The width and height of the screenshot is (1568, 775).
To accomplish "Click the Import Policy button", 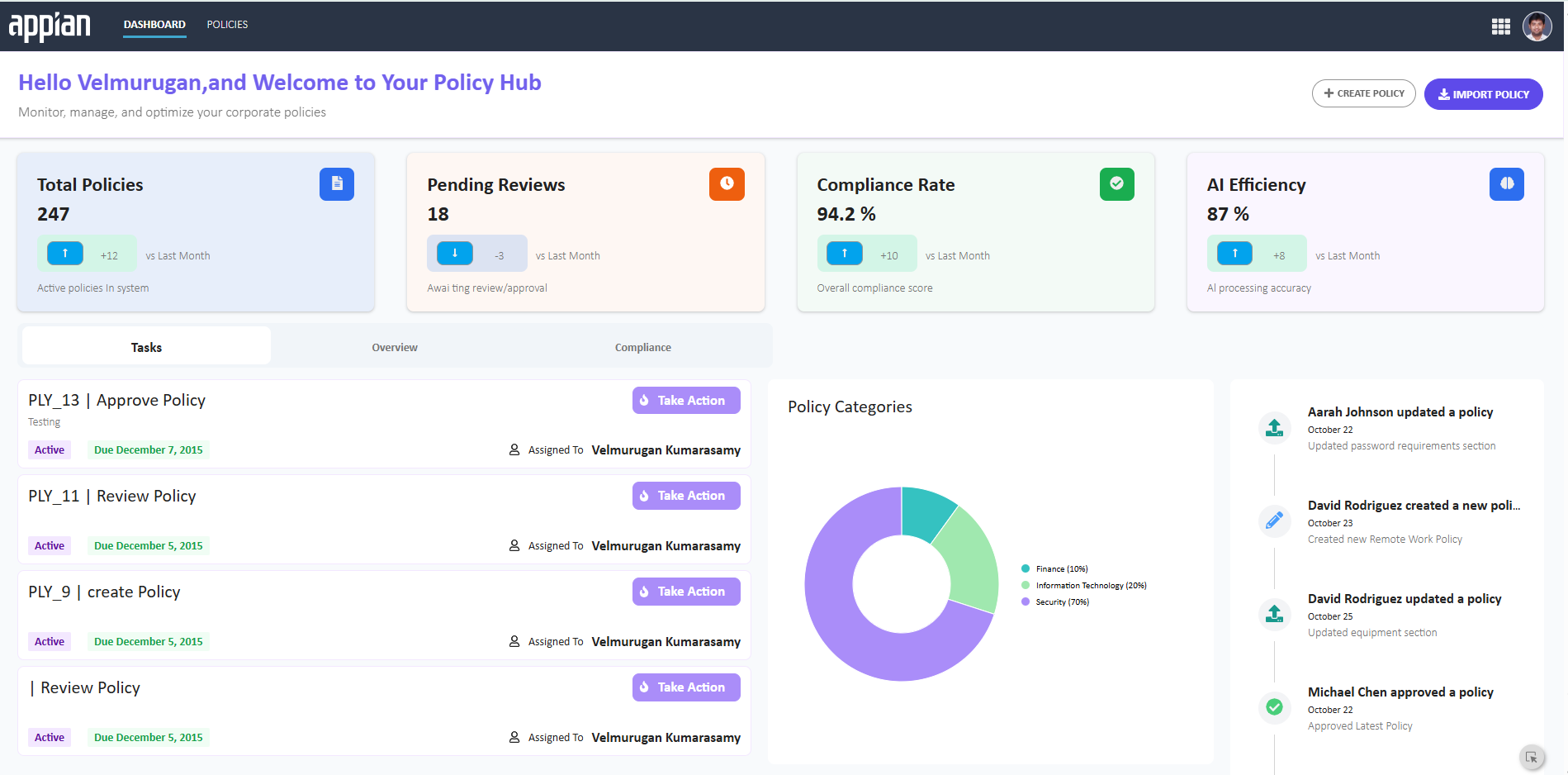I will (1483, 94).
